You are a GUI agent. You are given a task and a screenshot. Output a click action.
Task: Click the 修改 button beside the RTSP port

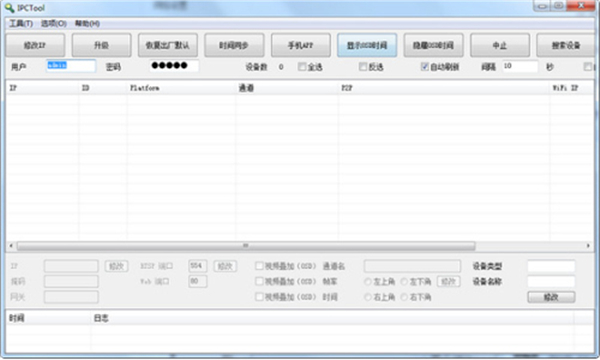(225, 266)
